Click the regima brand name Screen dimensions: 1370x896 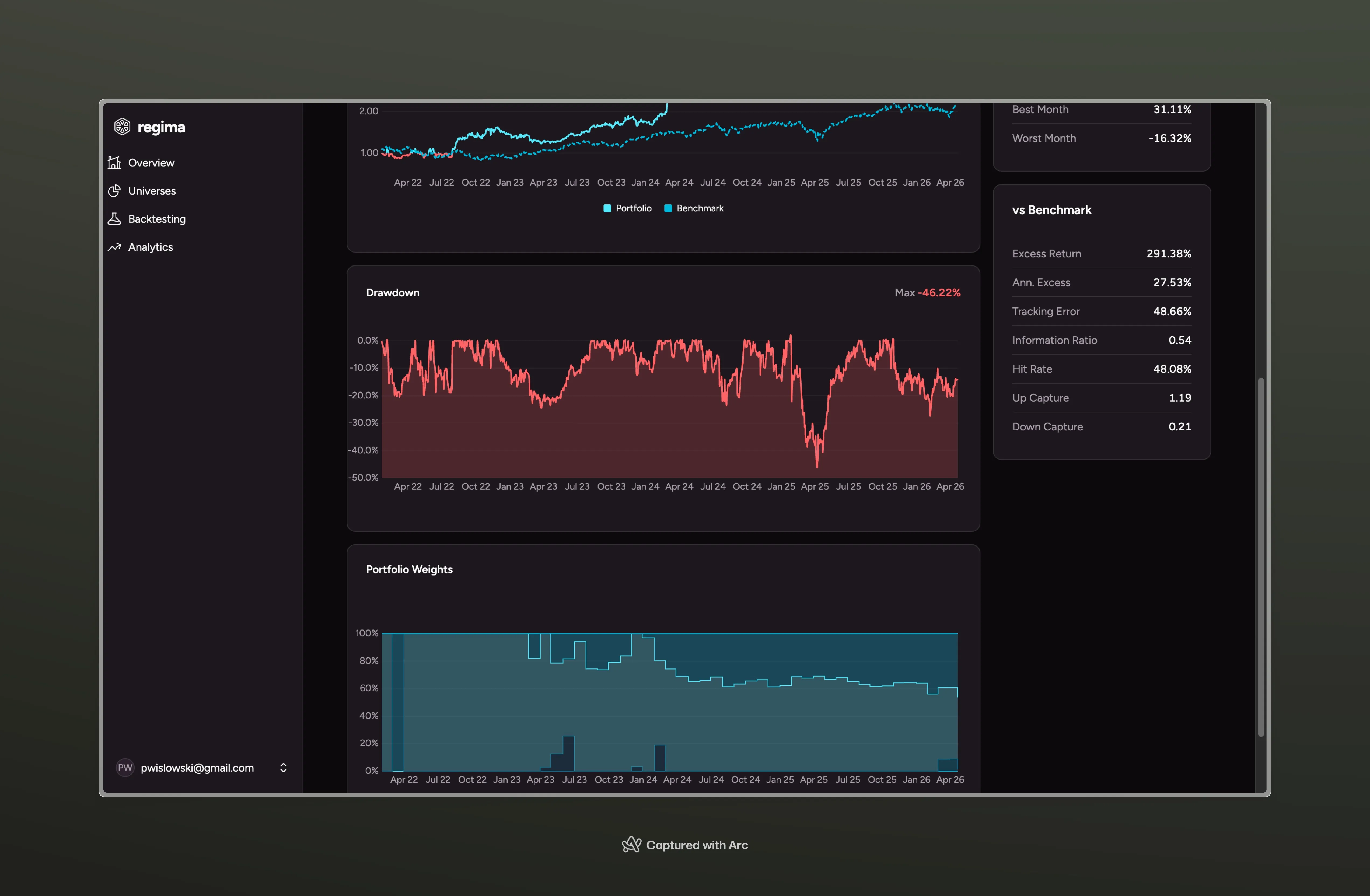[x=161, y=127]
